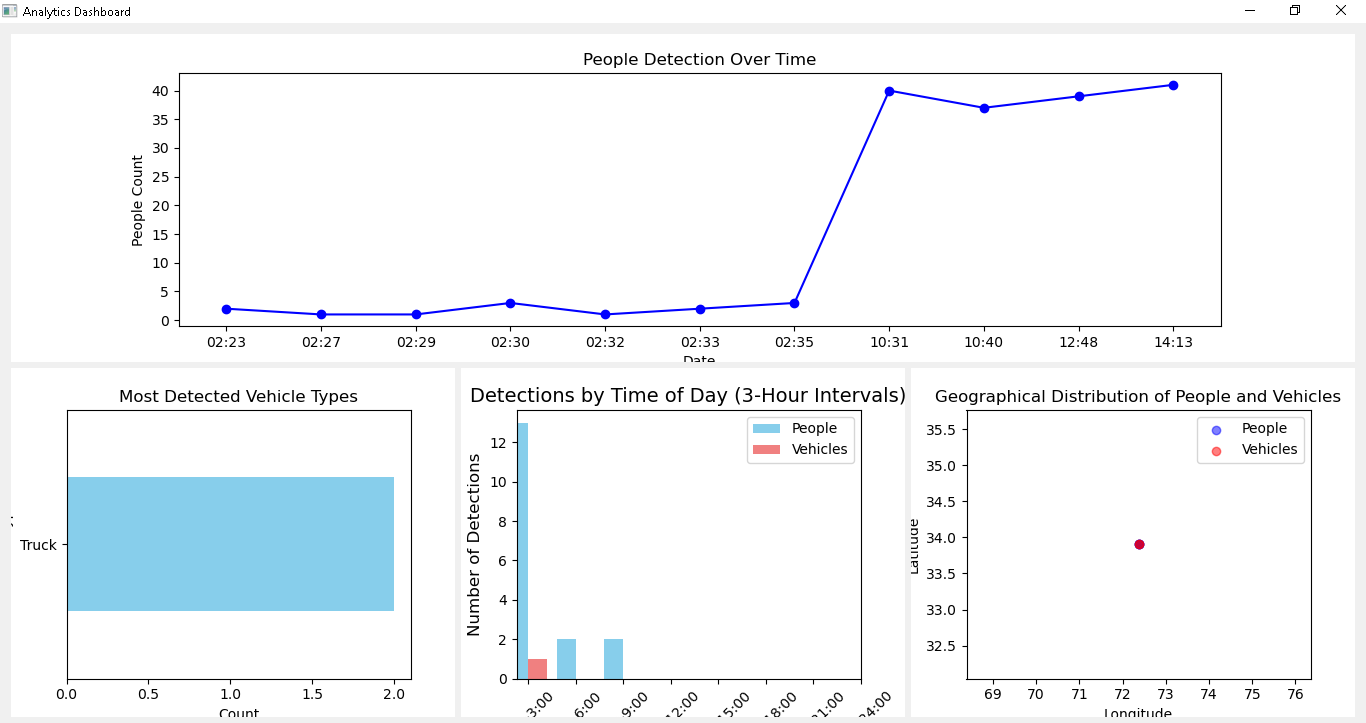Click the Analytics Dashboard app icon in title bar
The width and height of the screenshot is (1366, 723).
pos(10,11)
